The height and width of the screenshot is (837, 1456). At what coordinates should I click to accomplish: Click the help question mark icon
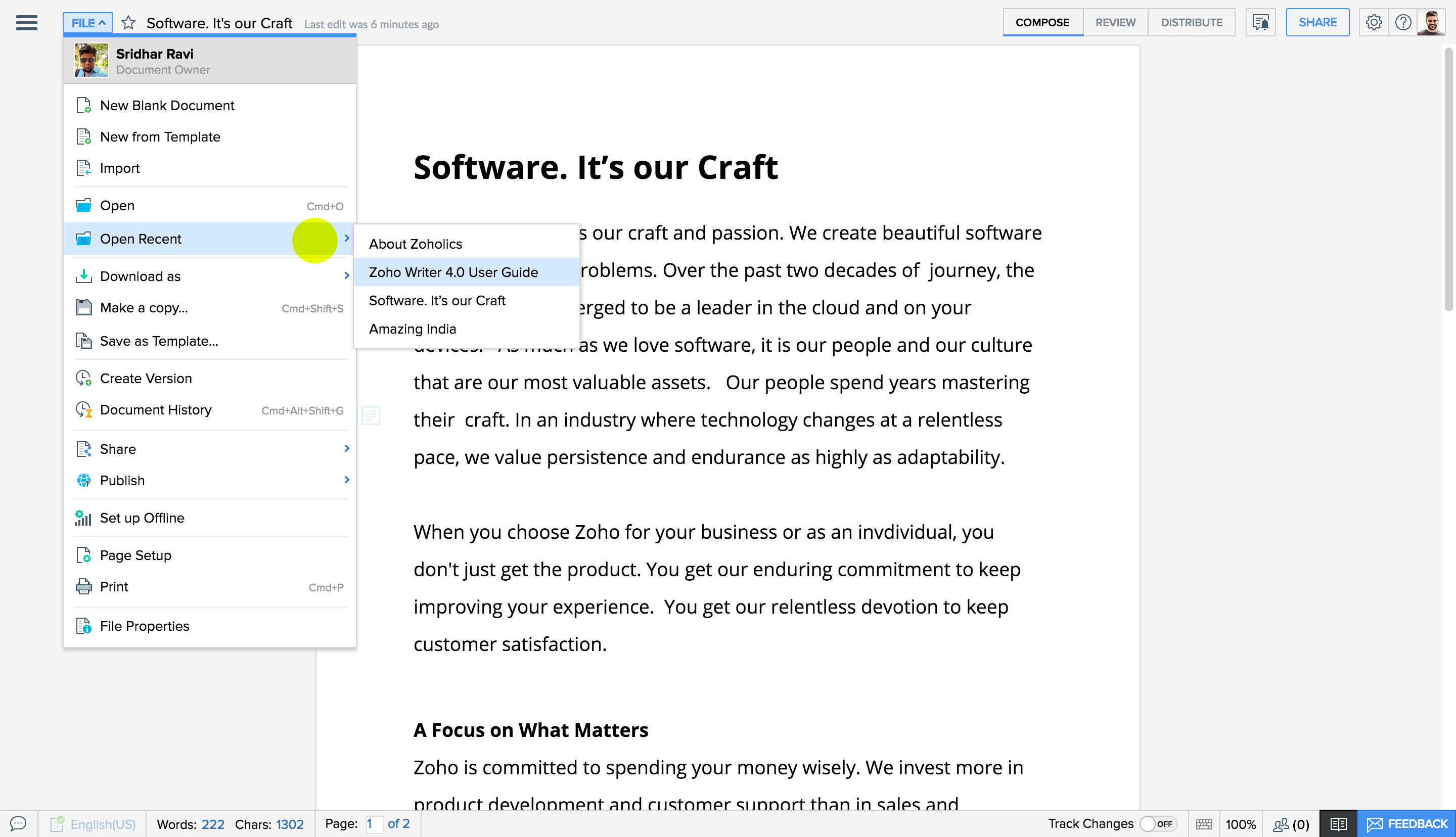(1402, 22)
